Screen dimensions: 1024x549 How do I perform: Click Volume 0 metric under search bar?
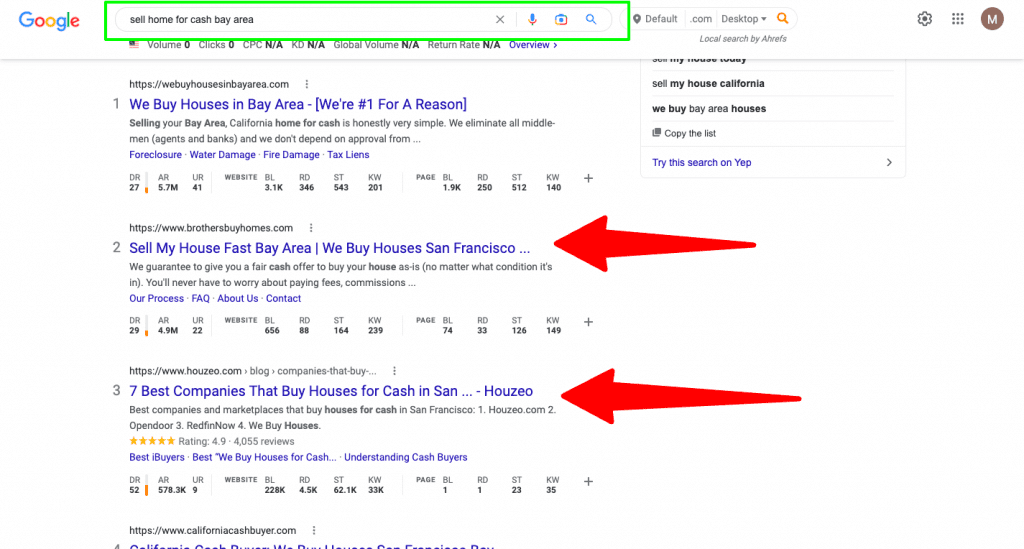pos(168,45)
